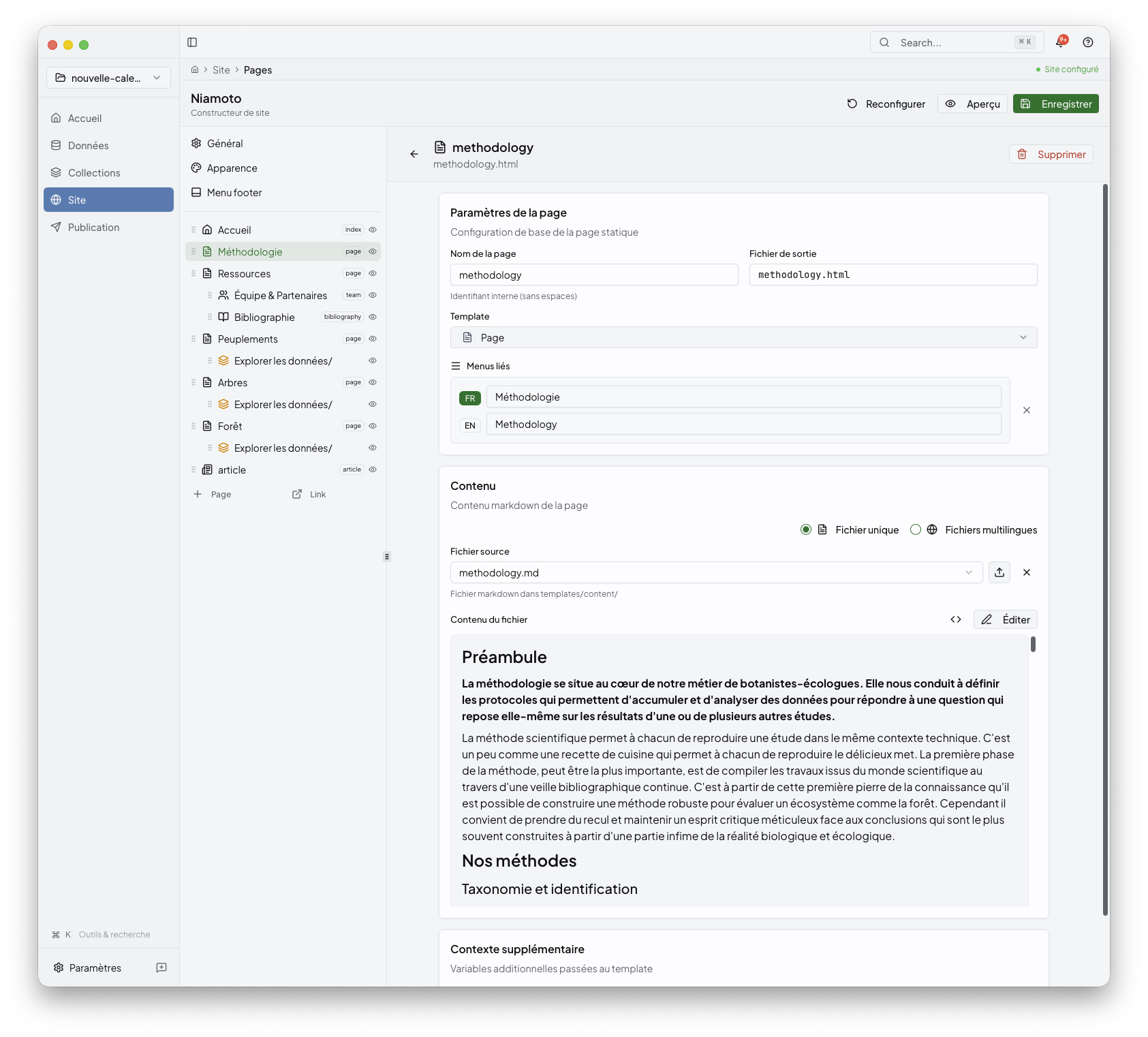Image resolution: width=1148 pixels, height=1037 pixels.
Task: Open the help icon in the top bar
Action: tap(1087, 42)
